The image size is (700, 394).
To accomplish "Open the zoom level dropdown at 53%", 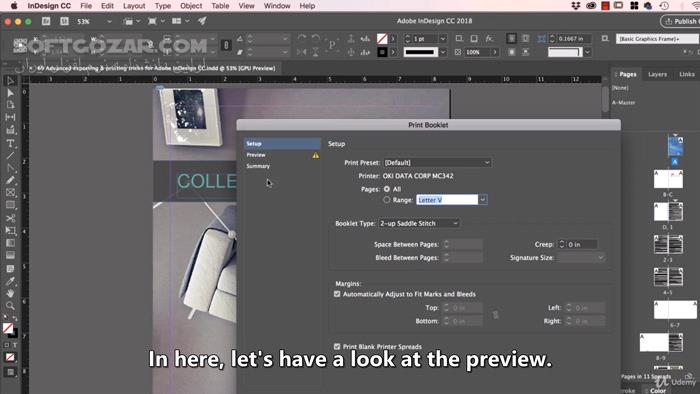I will point(109,21).
